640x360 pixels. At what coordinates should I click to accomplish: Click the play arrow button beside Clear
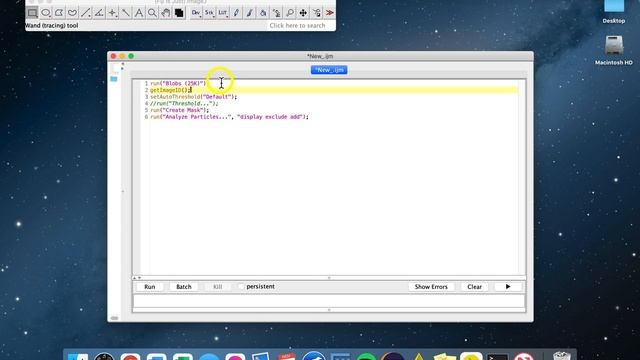point(508,287)
